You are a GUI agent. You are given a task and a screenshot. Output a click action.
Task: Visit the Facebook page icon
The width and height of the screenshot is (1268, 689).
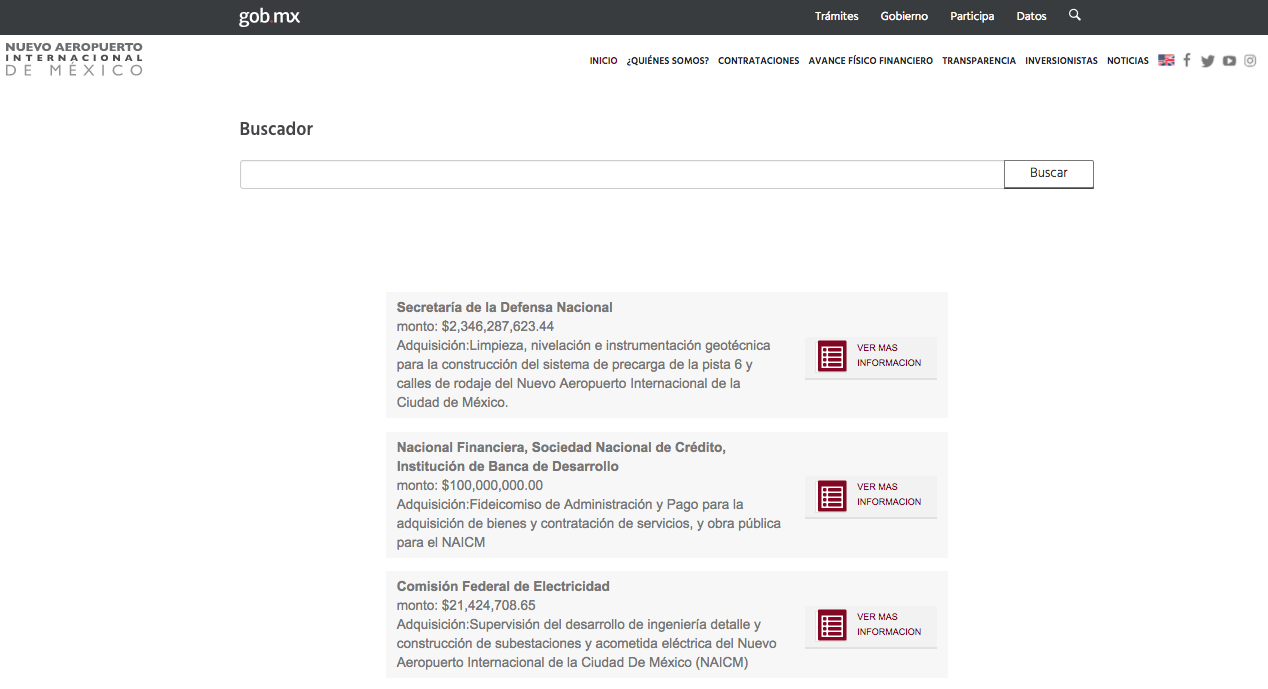[x=1187, y=60]
